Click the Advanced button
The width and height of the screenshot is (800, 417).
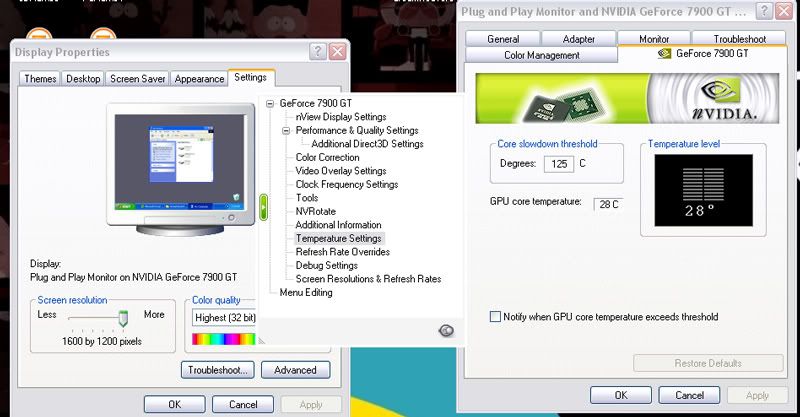tap(295, 370)
